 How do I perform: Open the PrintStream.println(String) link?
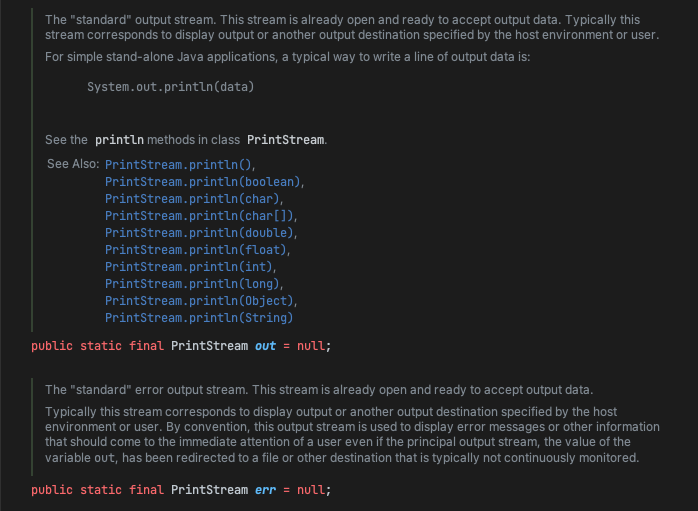click(199, 318)
